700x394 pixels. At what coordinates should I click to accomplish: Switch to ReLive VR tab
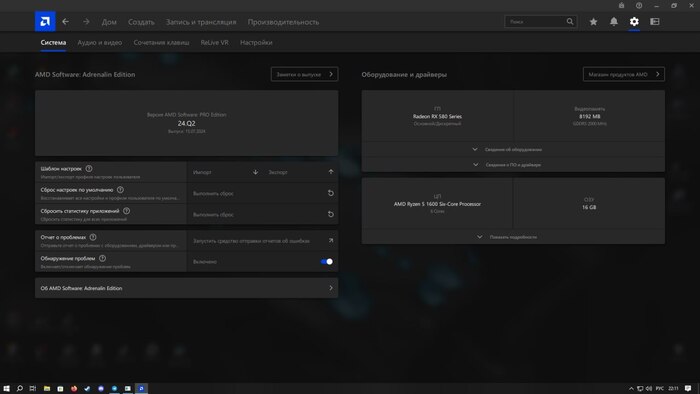(214, 42)
